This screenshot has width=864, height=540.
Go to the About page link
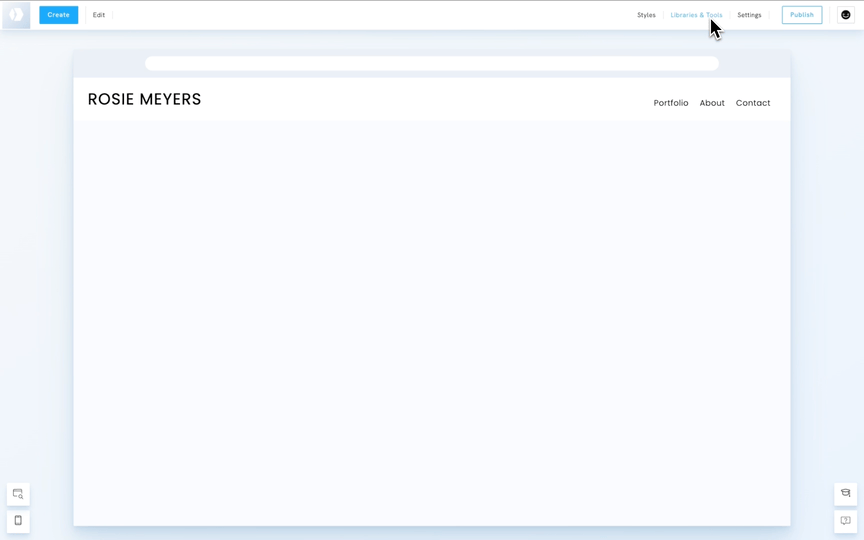tap(712, 103)
